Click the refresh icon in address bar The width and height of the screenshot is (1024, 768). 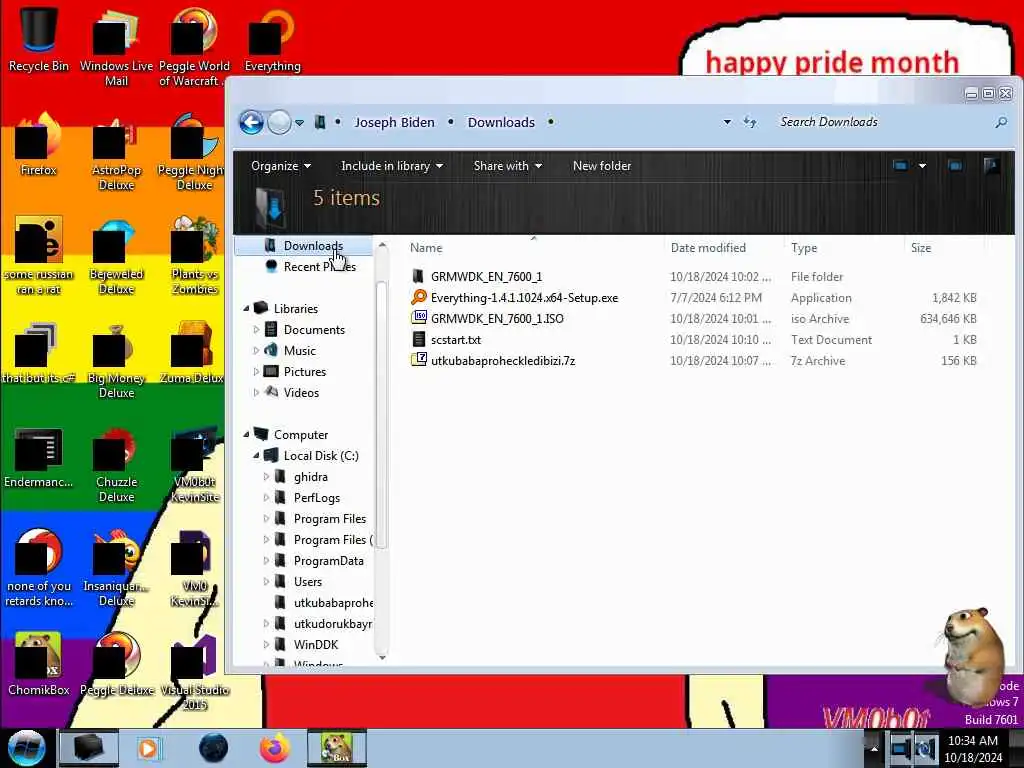750,122
